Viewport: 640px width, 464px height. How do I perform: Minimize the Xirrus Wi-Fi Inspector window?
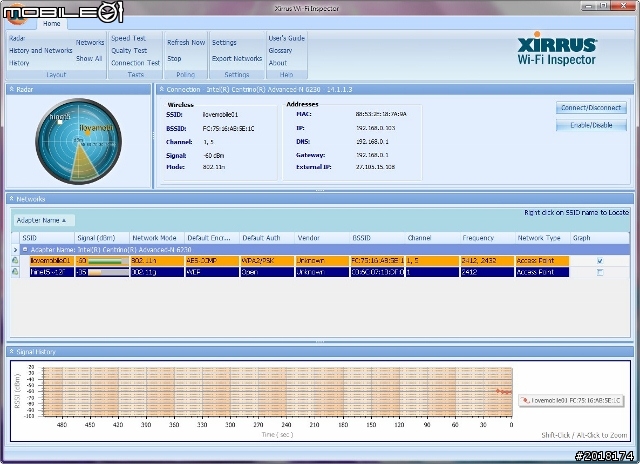point(588,6)
